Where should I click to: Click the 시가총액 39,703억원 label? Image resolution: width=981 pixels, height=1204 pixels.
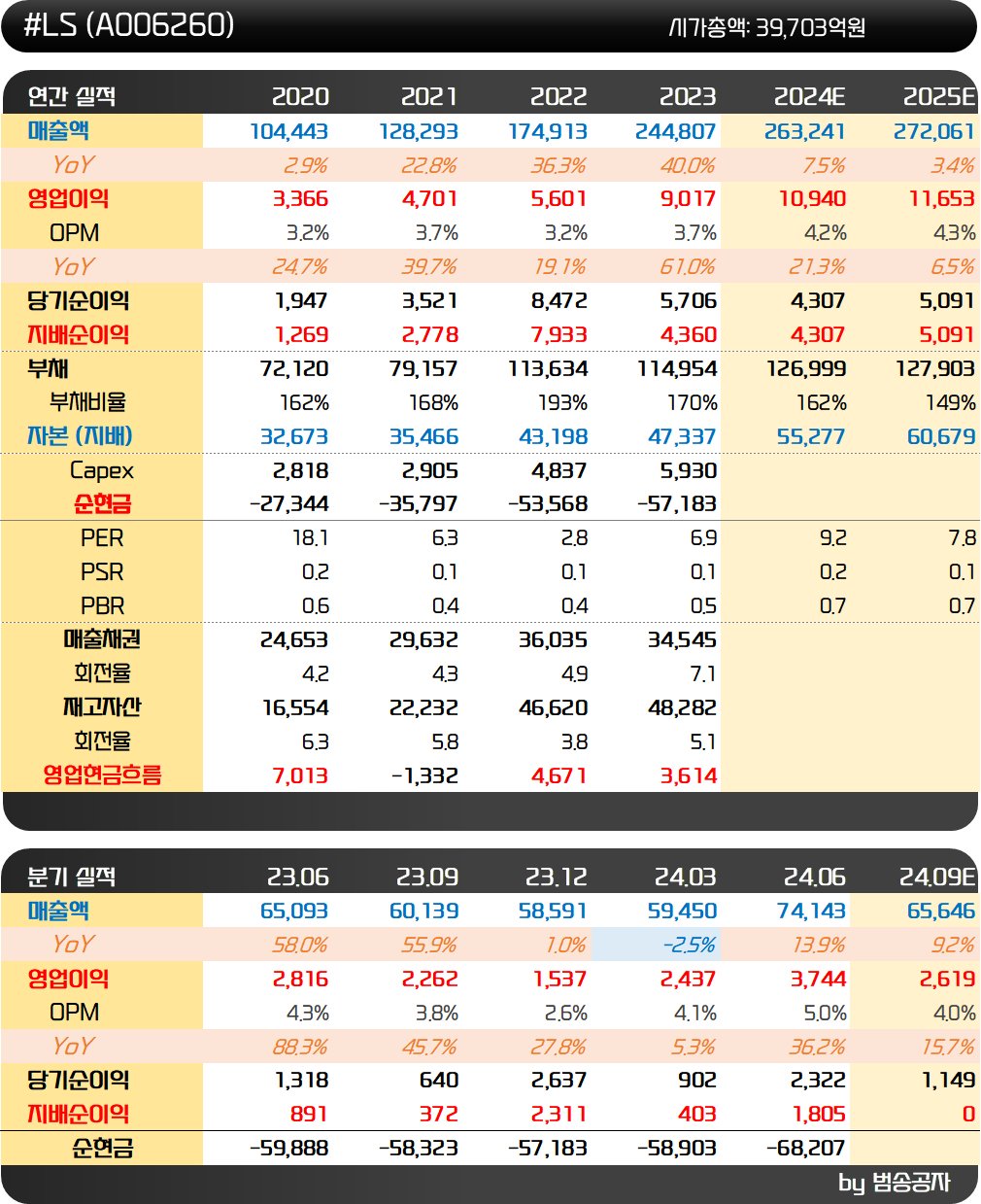767,27
